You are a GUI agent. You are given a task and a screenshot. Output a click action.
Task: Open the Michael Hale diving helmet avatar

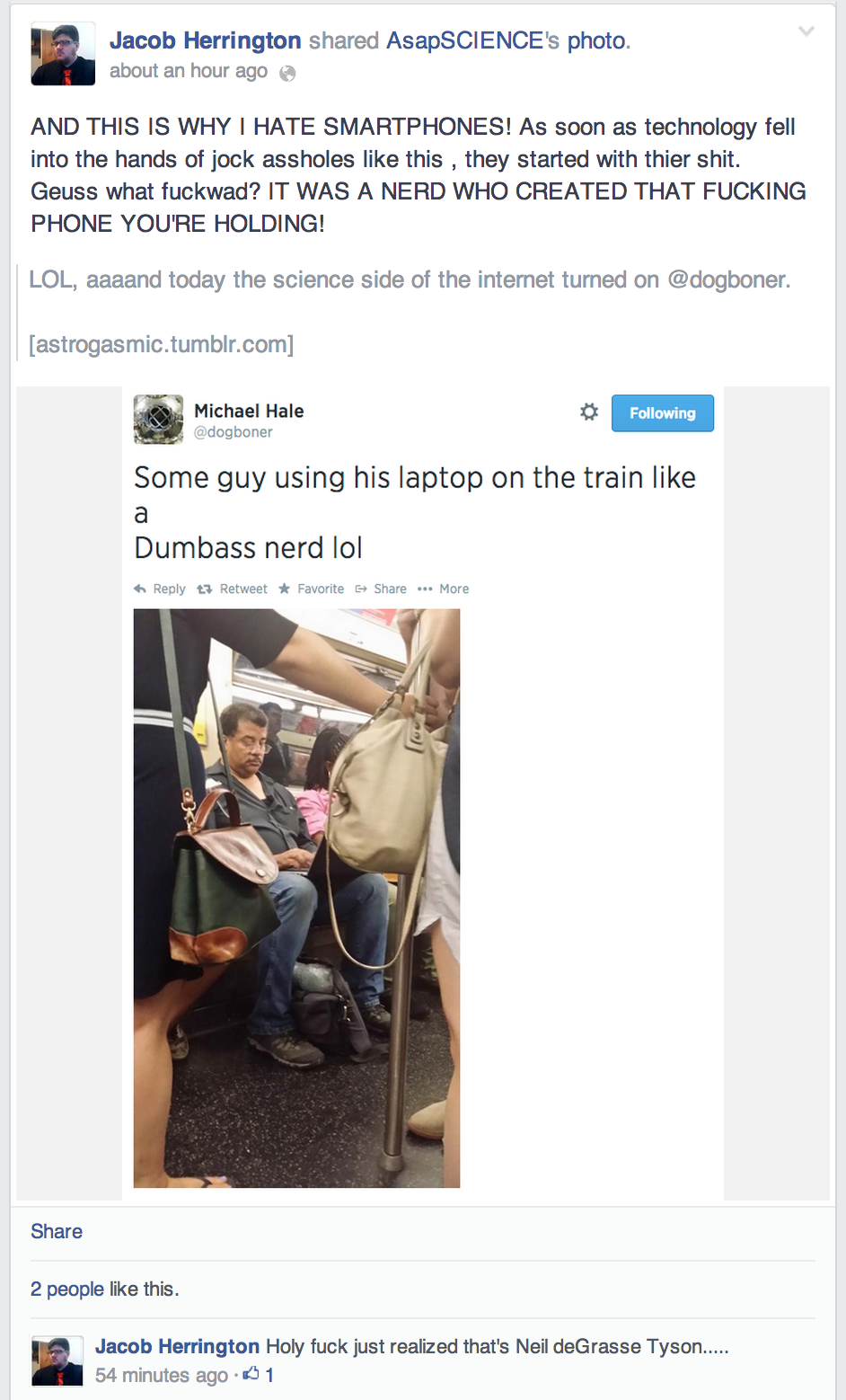tap(158, 419)
